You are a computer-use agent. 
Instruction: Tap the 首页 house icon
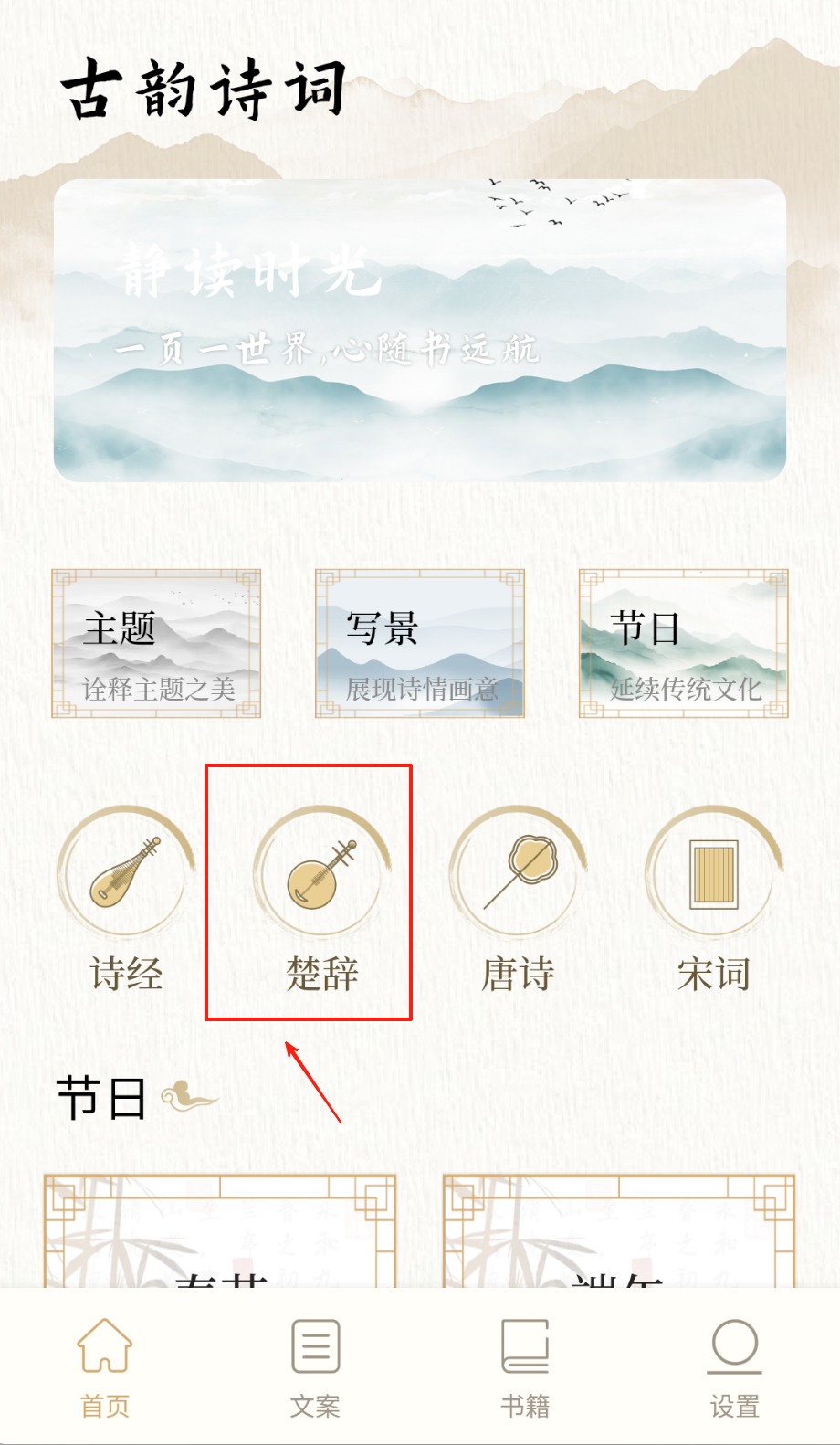[105, 1345]
